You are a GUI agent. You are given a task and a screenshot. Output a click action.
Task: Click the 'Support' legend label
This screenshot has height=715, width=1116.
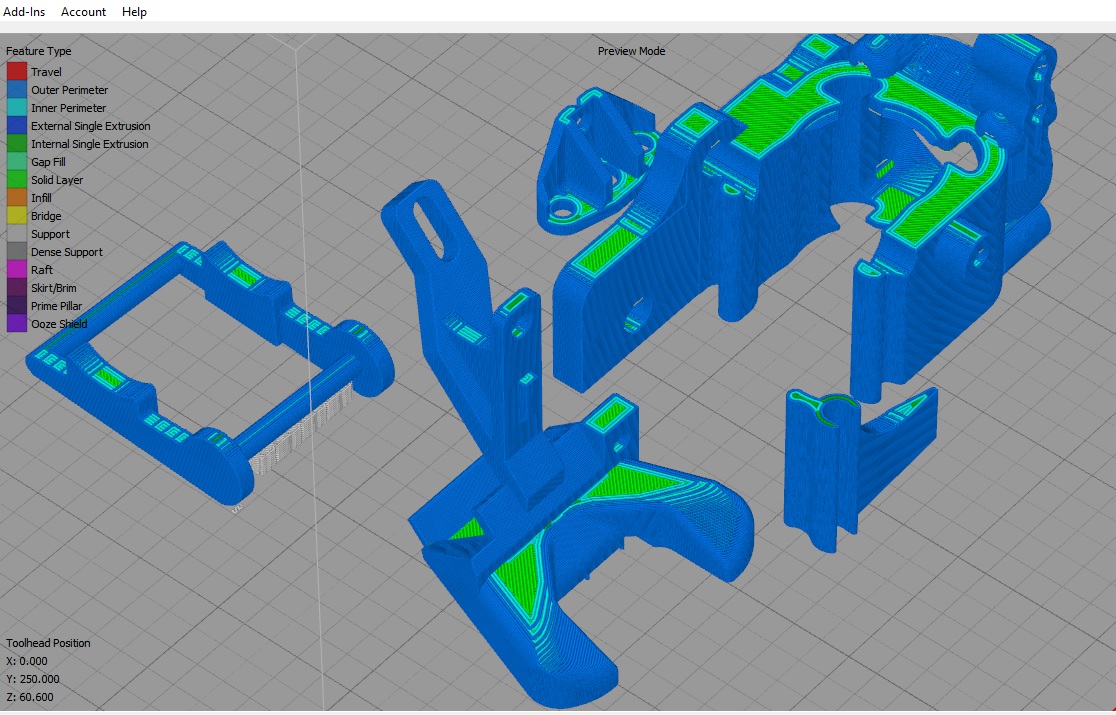pos(51,234)
